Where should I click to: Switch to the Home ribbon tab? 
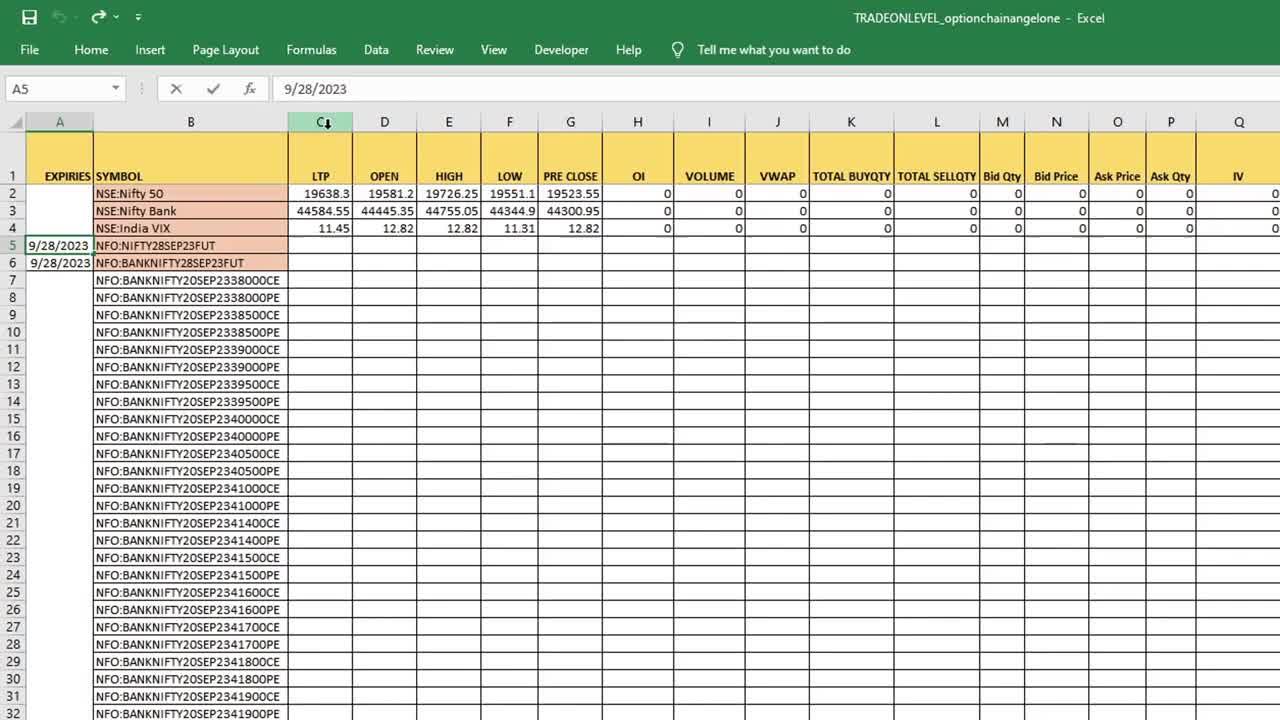coord(91,49)
